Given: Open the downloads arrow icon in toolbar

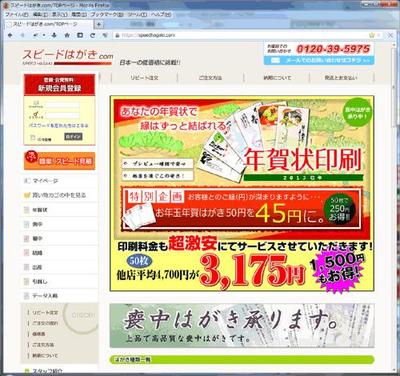Looking at the screenshot, I should click(x=54, y=35).
